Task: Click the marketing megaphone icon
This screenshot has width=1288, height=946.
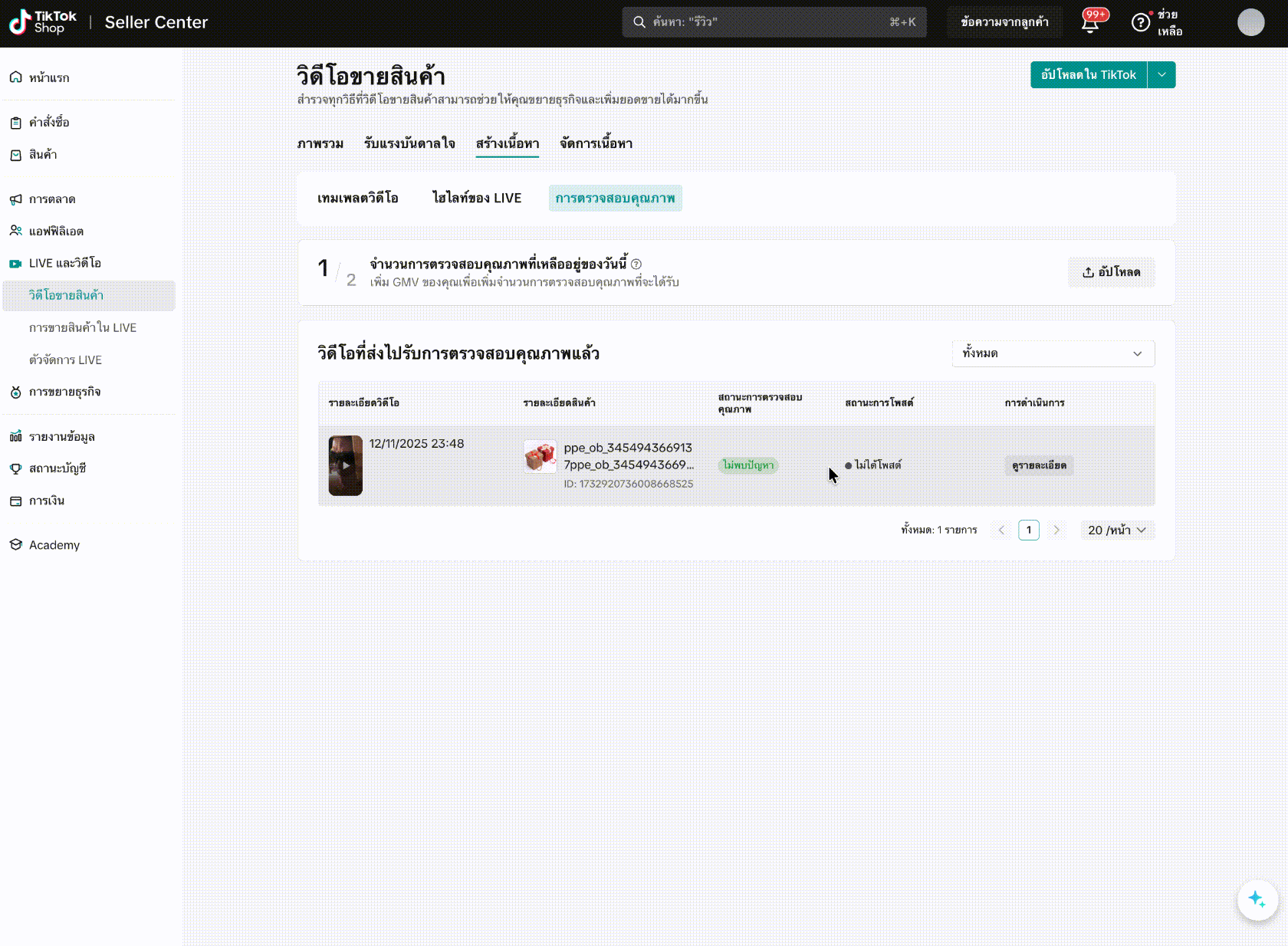Action: click(15, 199)
